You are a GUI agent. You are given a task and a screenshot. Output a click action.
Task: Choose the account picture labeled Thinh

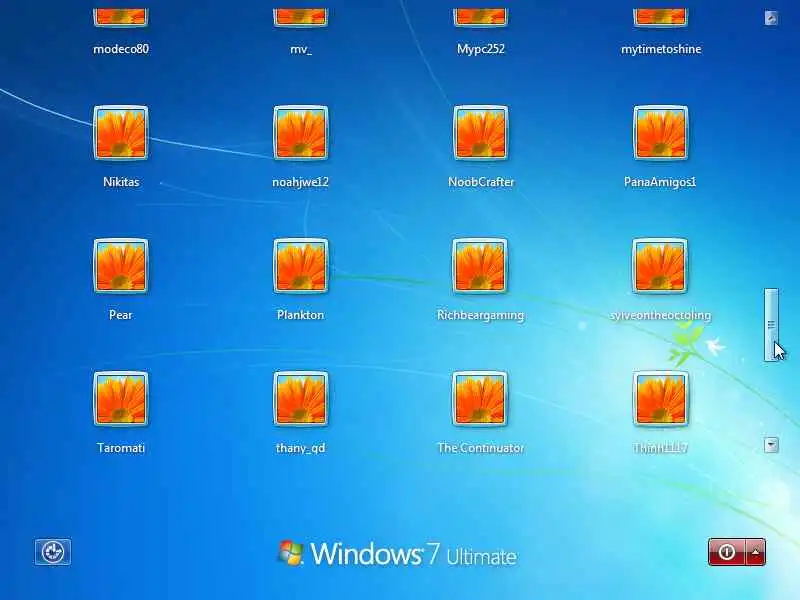[x=660, y=398]
